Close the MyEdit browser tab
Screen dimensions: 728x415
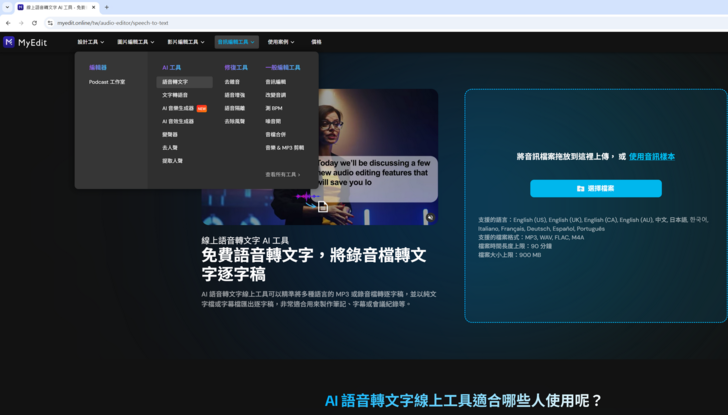tap(92, 7)
